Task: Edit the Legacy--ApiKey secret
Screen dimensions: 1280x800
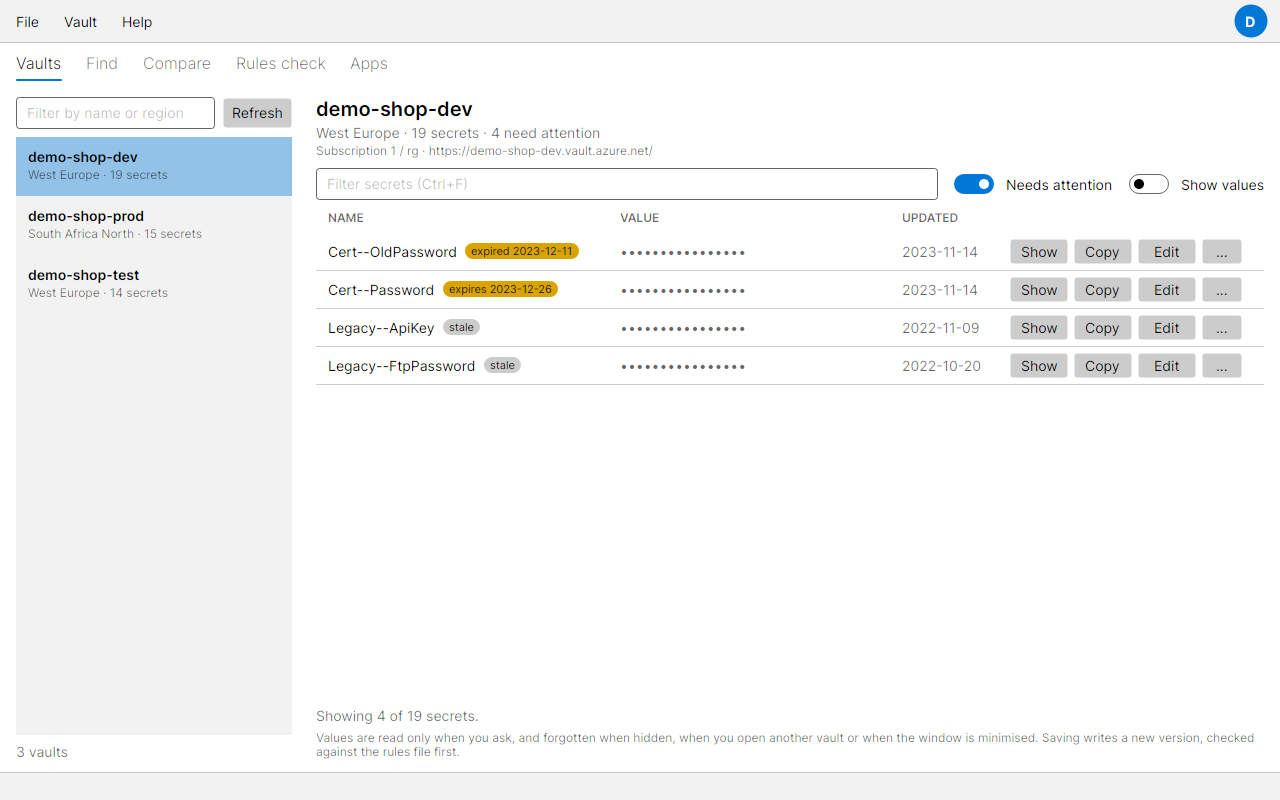Action: (x=1167, y=328)
